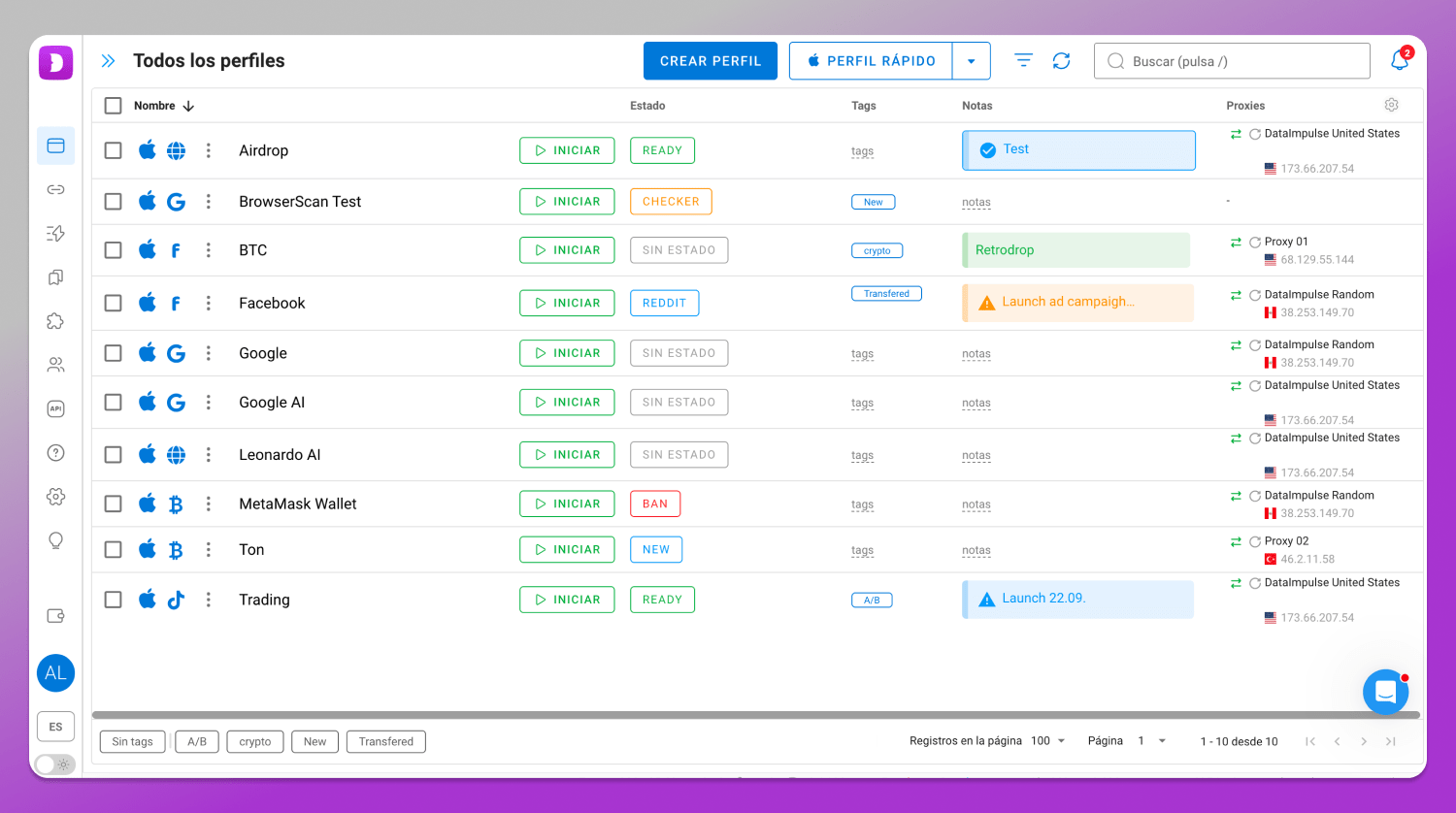Tick the checkbox for Airdrop profile
1456x813 pixels.
tap(114, 150)
